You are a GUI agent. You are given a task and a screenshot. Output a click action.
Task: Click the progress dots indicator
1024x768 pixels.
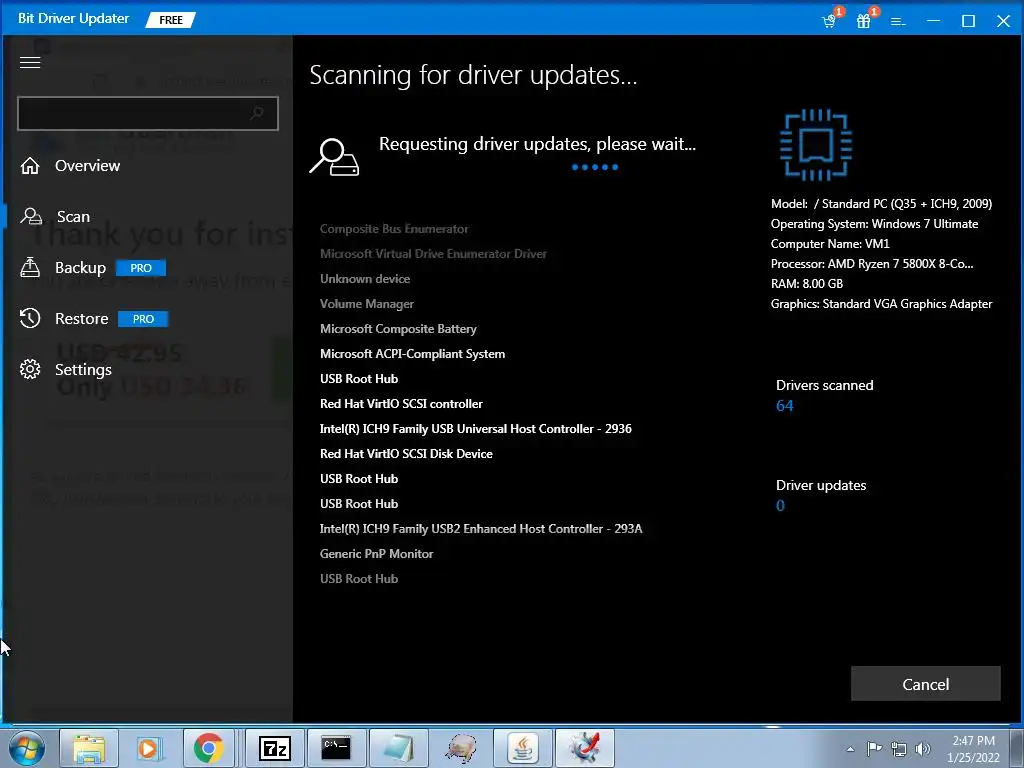click(x=595, y=167)
